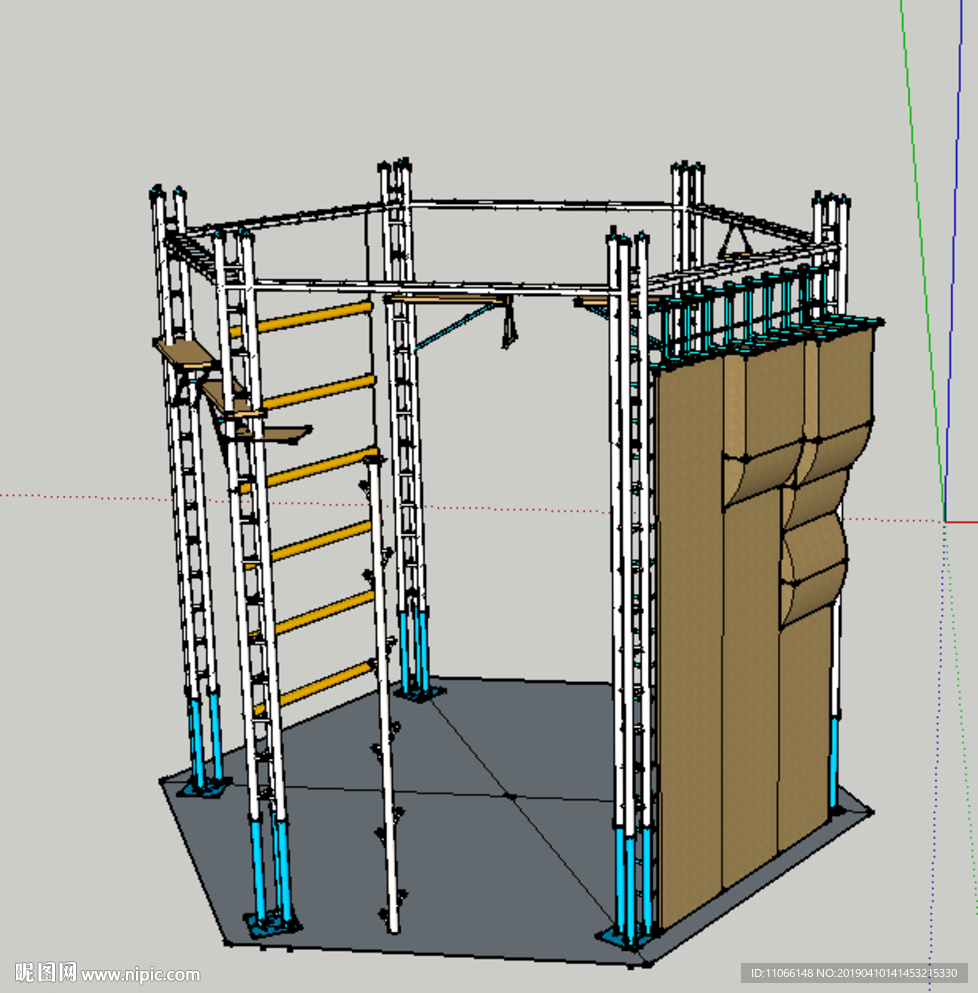Click the bottommost yellow ladder rung
978x993 pixels.
(x=314, y=687)
